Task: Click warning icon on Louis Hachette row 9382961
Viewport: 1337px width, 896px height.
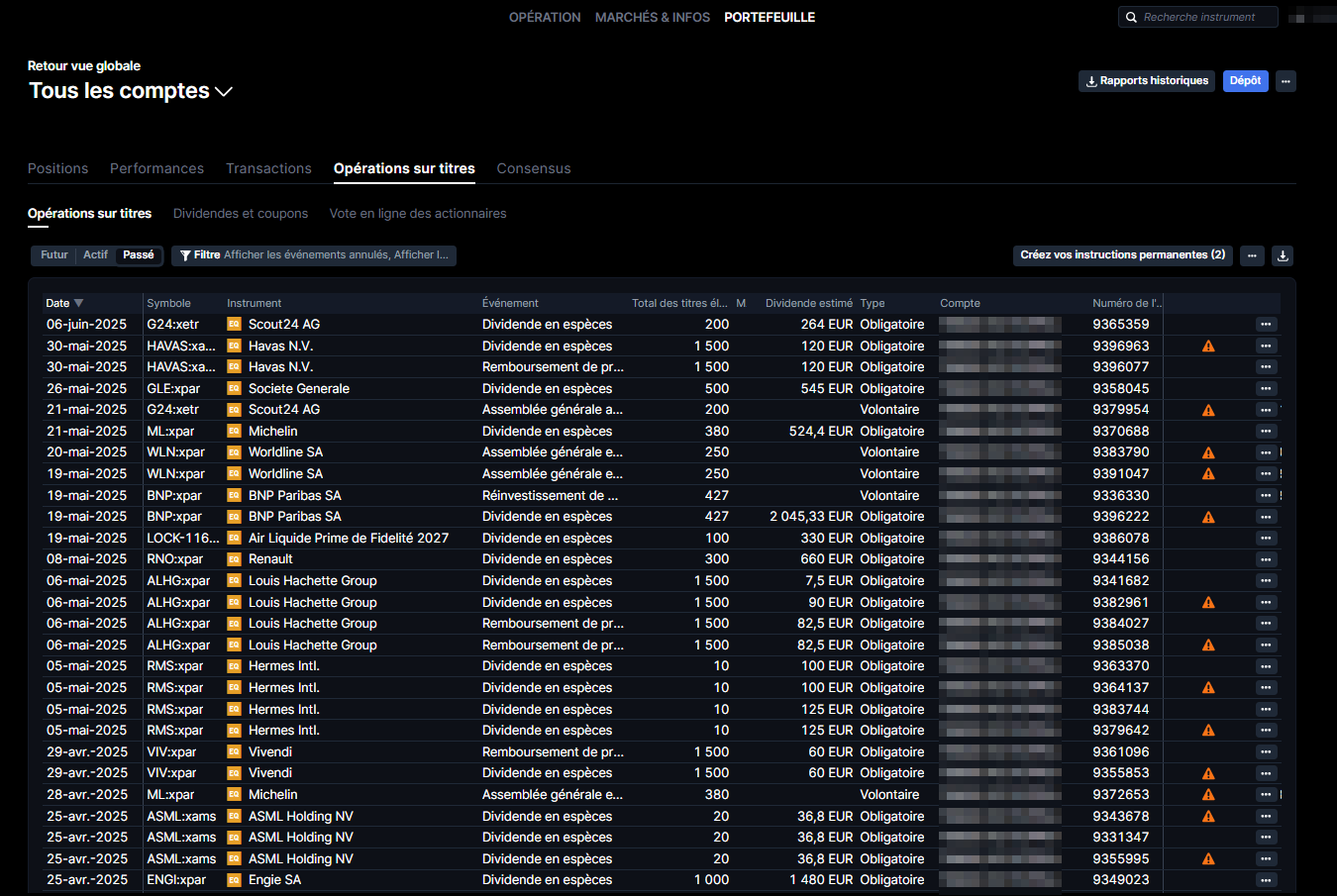Action: coord(1208,602)
